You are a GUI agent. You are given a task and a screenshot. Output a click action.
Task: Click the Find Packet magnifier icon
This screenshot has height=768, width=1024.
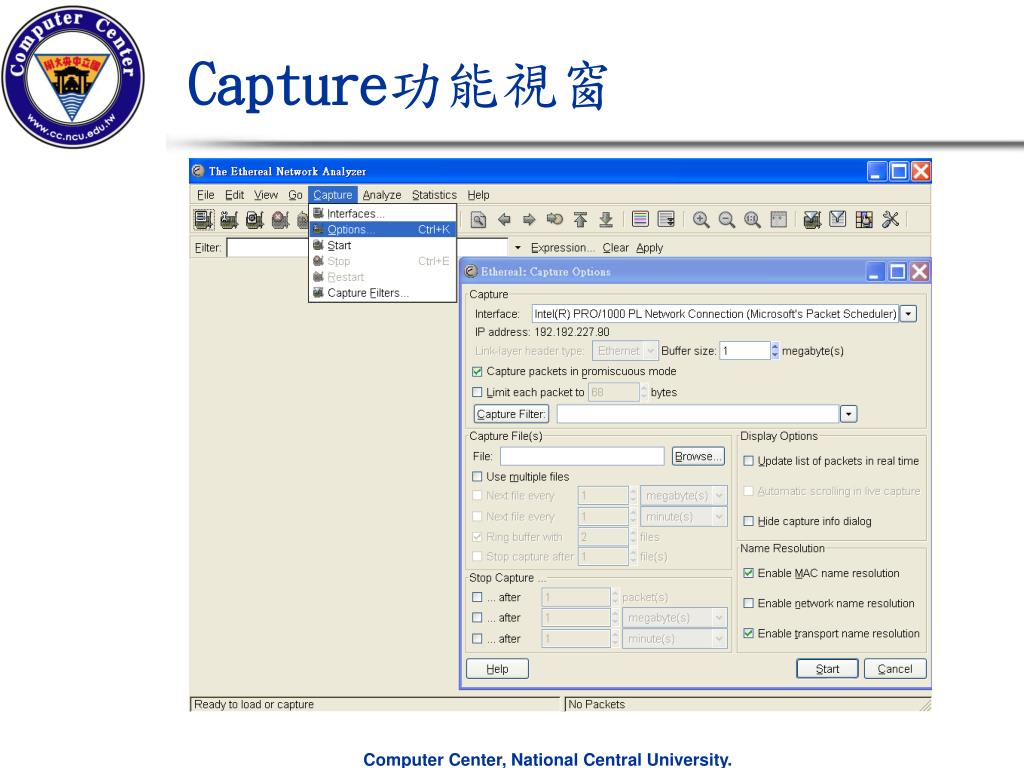point(478,219)
